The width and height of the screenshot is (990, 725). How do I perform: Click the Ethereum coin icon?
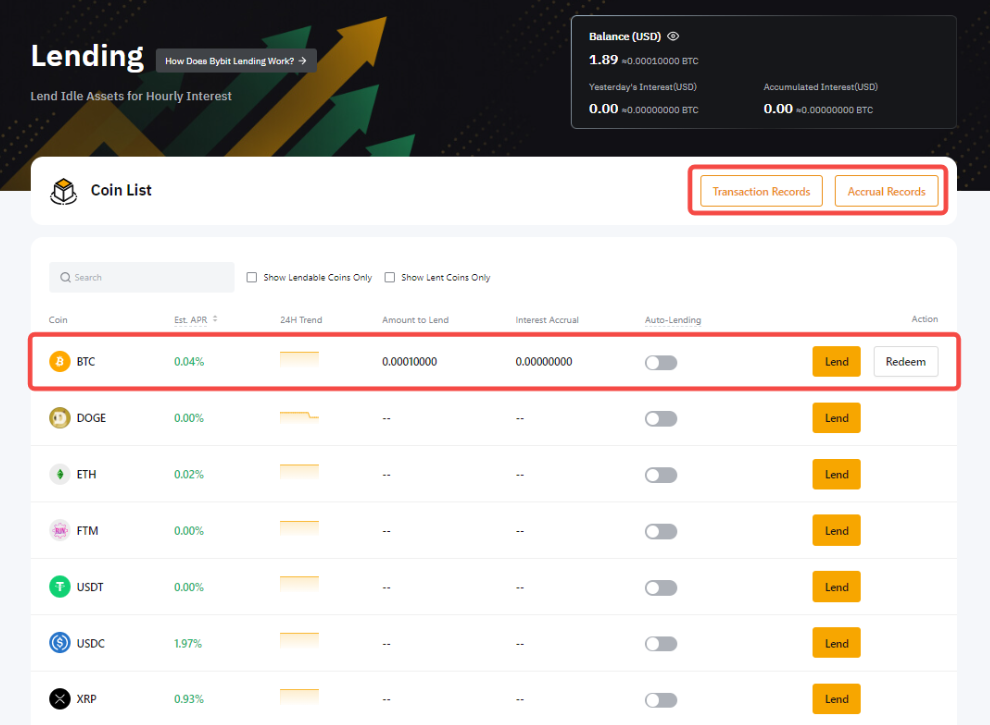point(60,474)
